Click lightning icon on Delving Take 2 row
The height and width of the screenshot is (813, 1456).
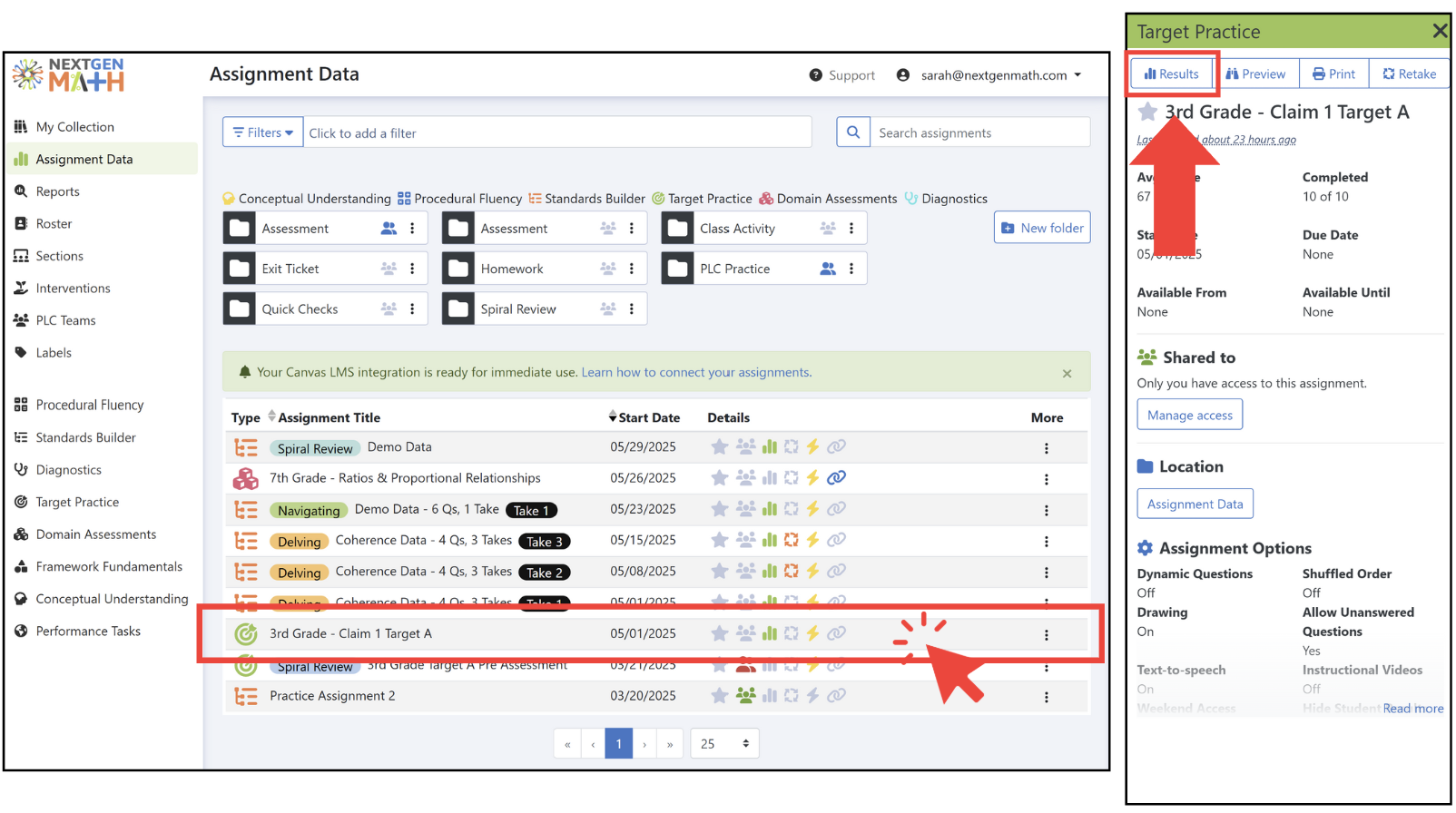[812, 571]
